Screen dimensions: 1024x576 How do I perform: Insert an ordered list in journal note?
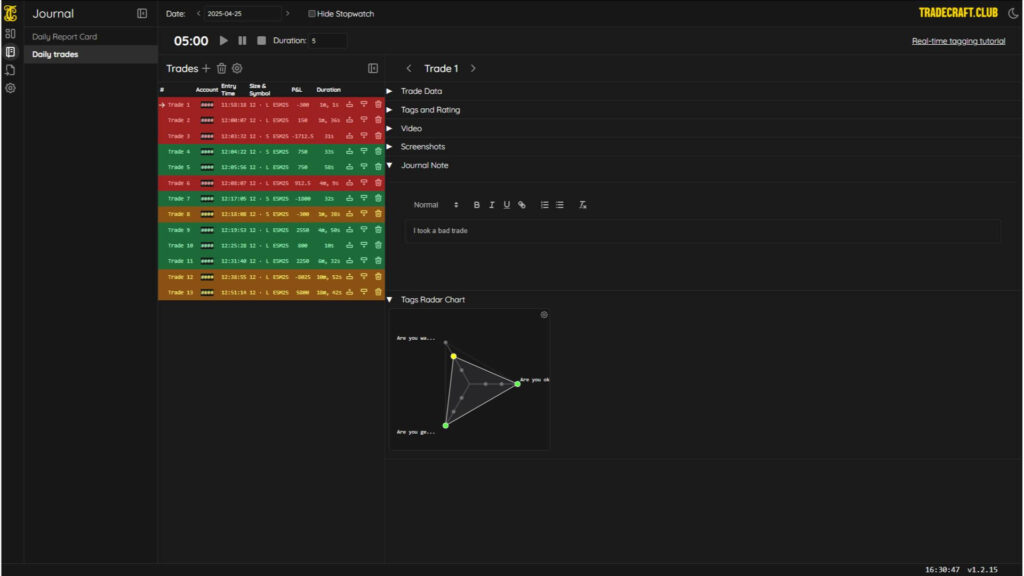click(544, 205)
